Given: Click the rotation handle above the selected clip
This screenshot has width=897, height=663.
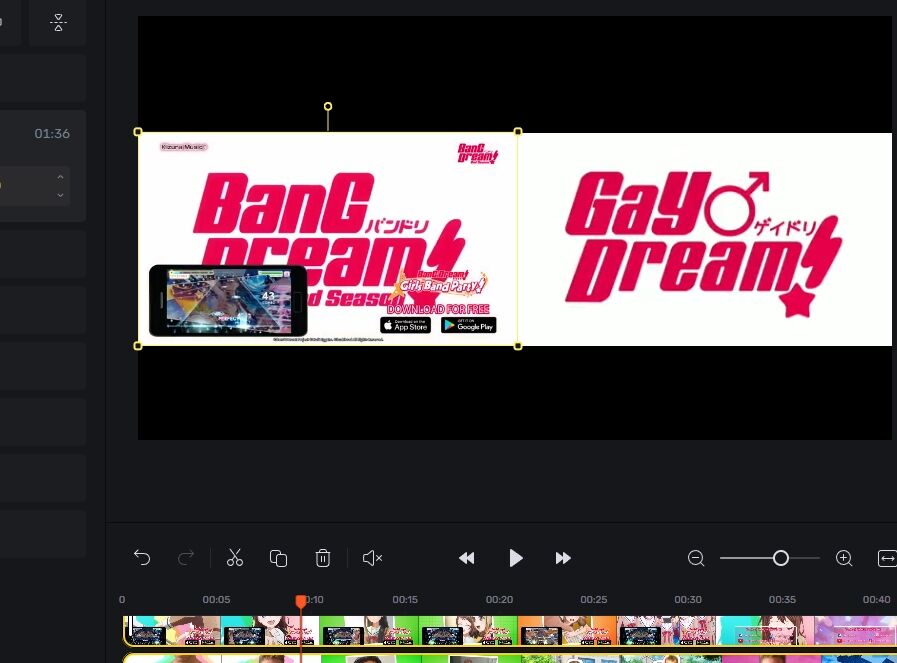Looking at the screenshot, I should tap(328, 106).
